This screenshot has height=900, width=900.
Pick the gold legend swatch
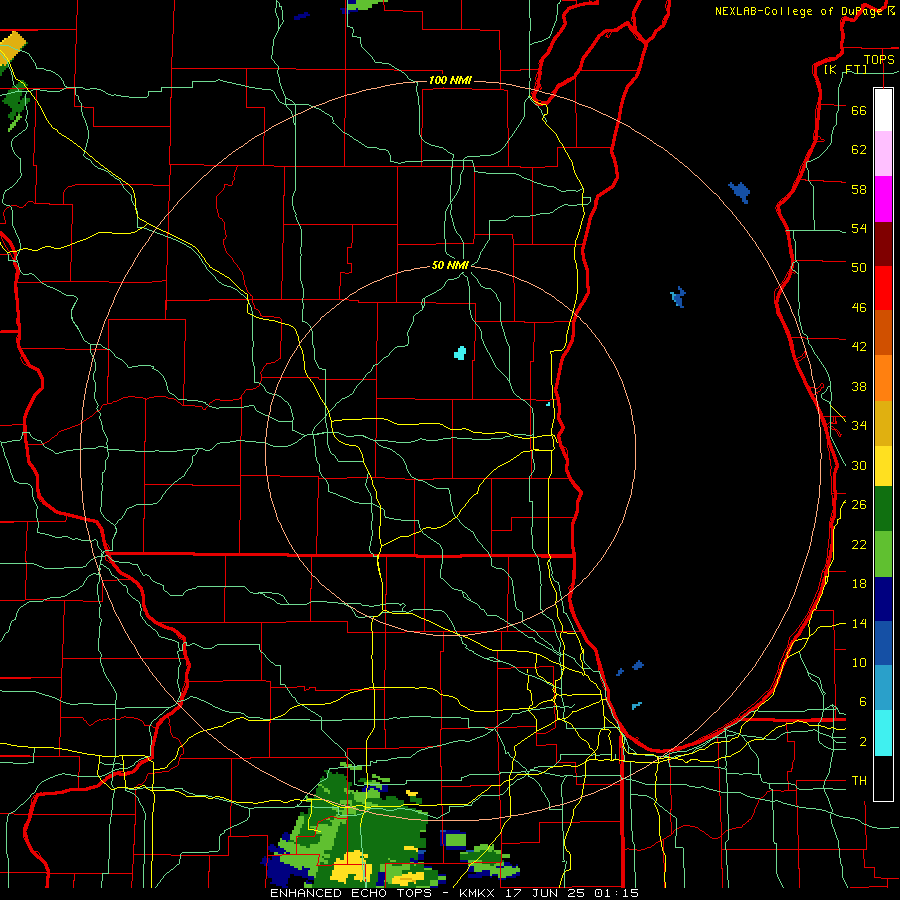tap(883, 422)
